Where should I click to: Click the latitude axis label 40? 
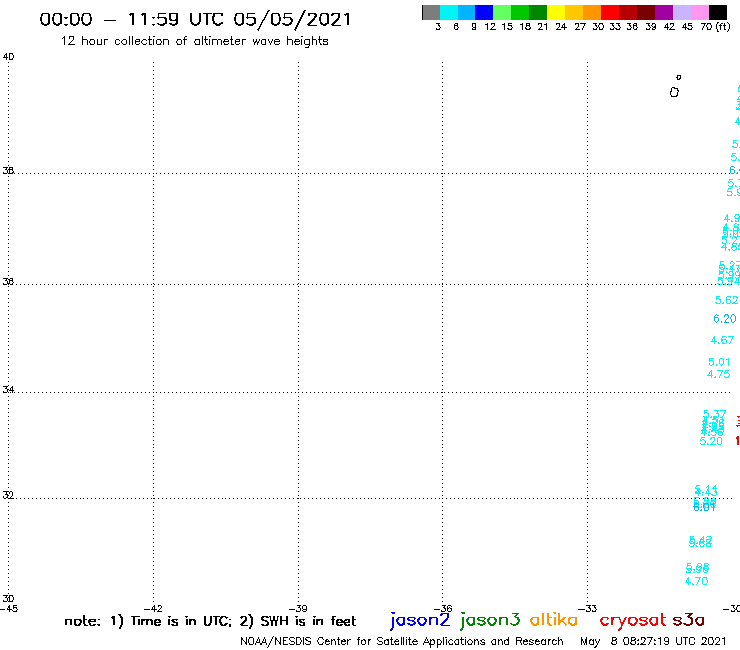click(8, 57)
